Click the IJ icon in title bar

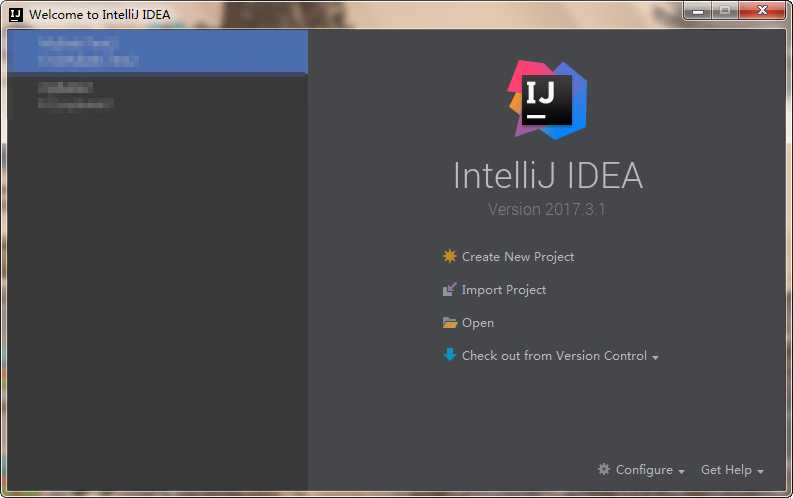click(16, 15)
